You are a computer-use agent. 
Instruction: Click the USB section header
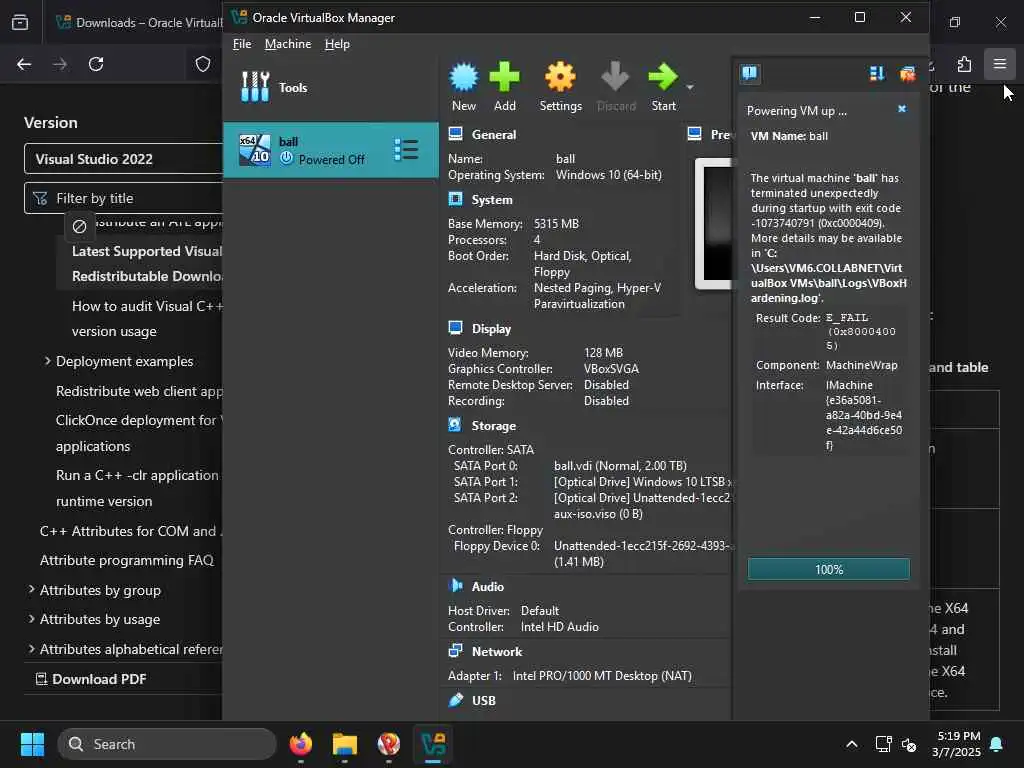[483, 701]
